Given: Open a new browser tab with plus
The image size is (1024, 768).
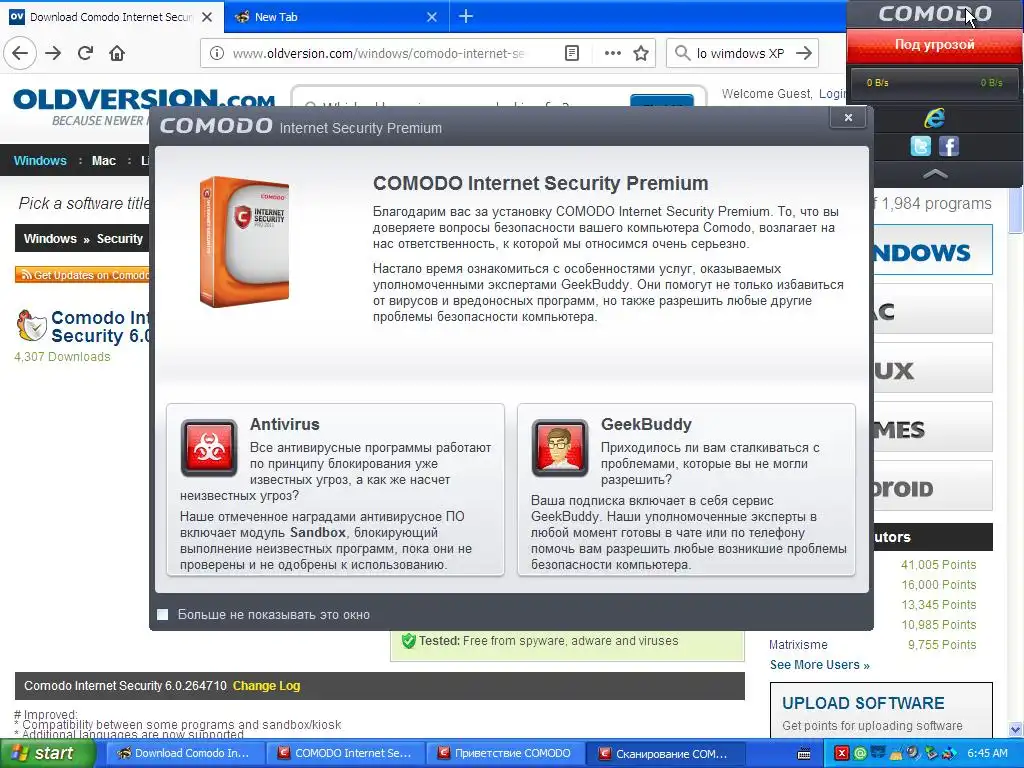Looking at the screenshot, I should pyautogui.click(x=466, y=17).
